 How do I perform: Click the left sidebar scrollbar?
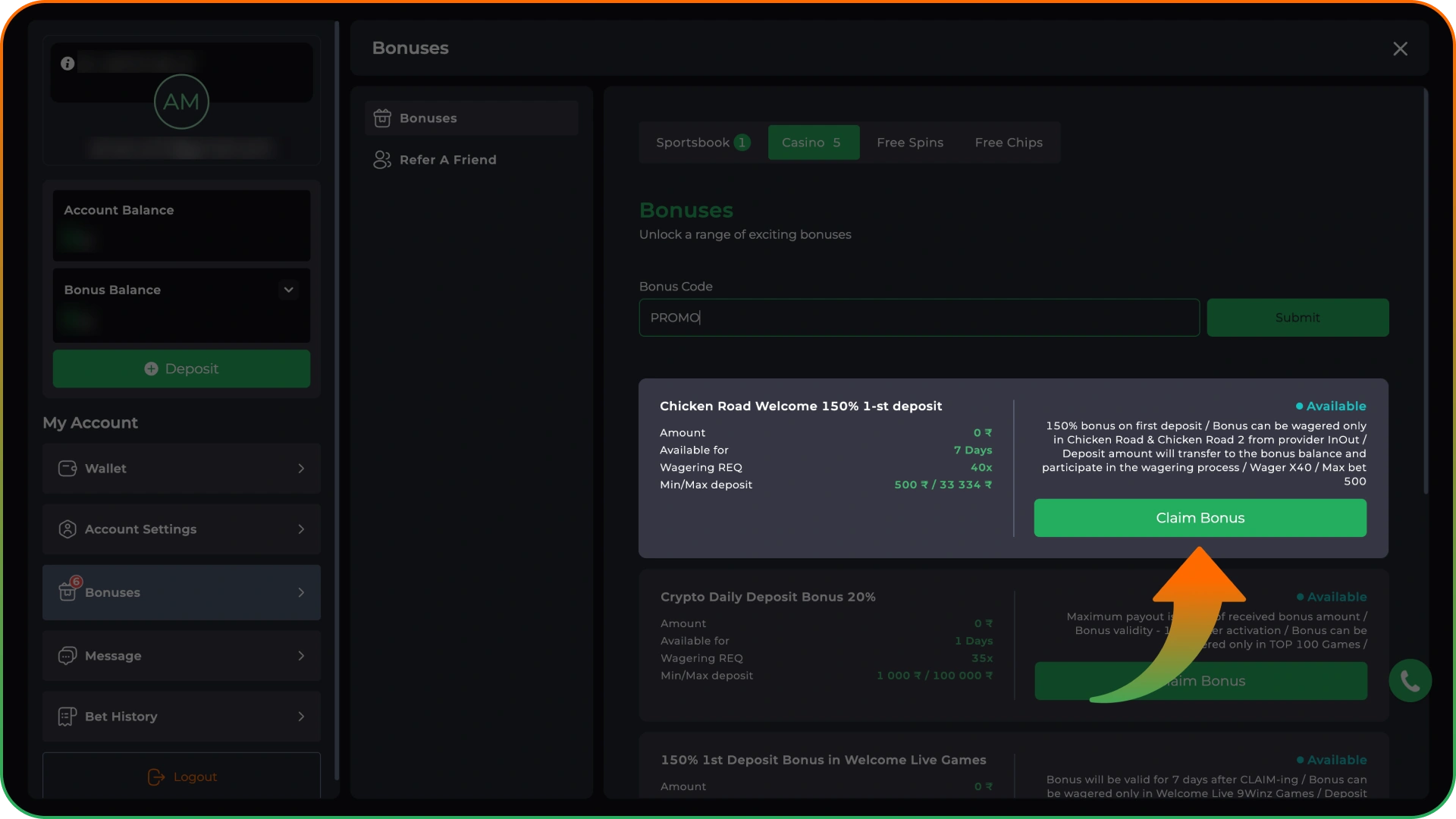(x=337, y=400)
